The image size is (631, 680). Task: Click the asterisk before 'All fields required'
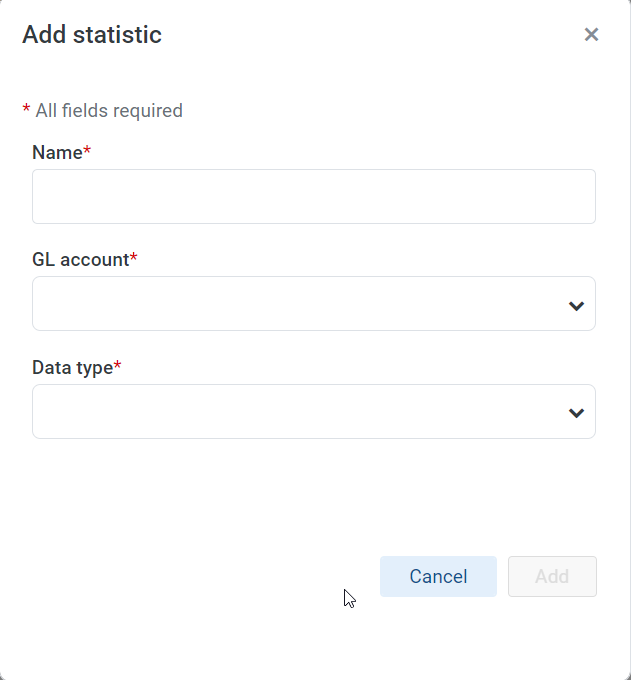coord(26,108)
